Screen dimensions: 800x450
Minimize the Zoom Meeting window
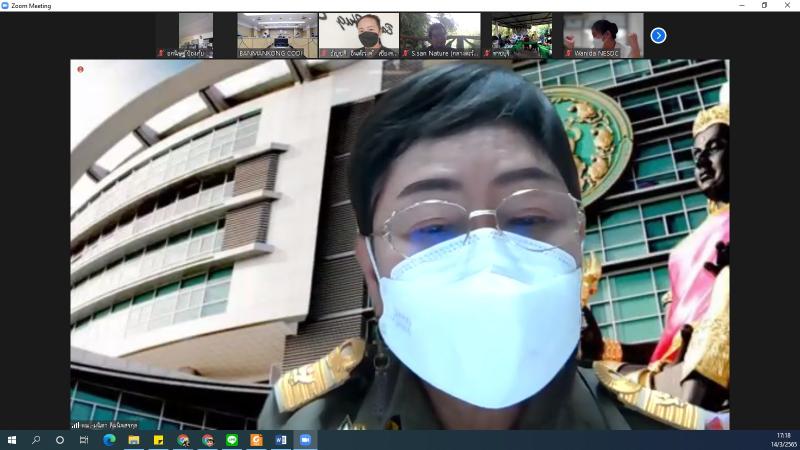pyautogui.click(x=741, y=6)
